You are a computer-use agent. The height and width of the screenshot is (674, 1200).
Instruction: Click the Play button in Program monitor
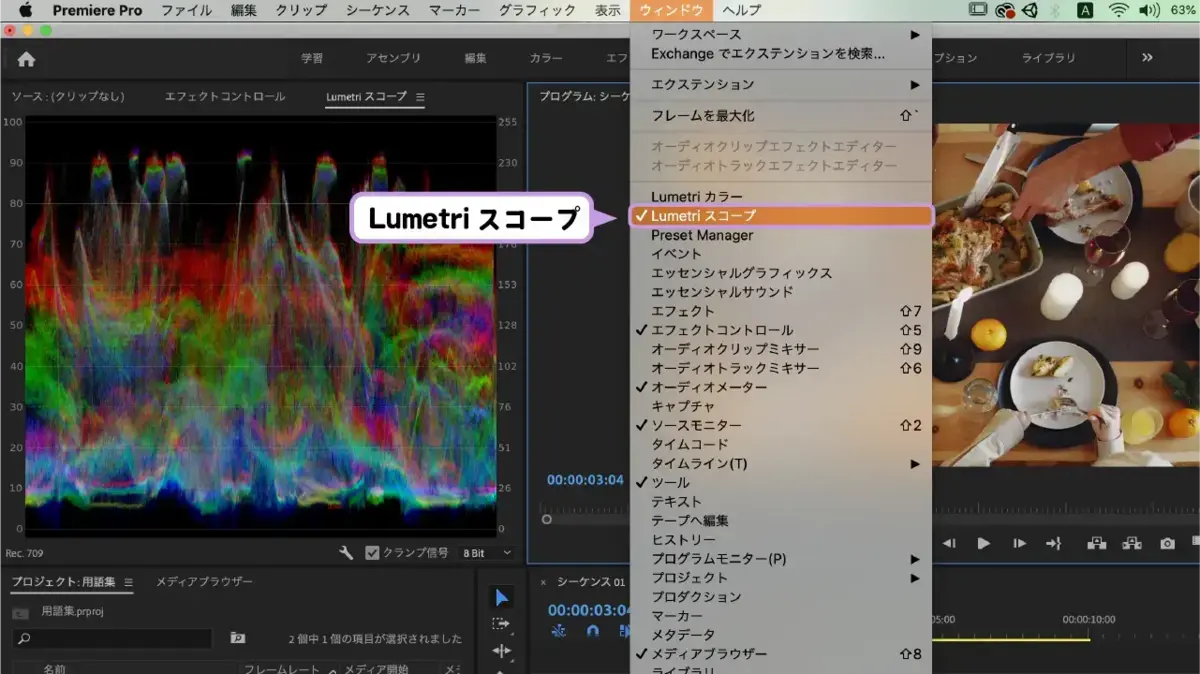point(984,543)
